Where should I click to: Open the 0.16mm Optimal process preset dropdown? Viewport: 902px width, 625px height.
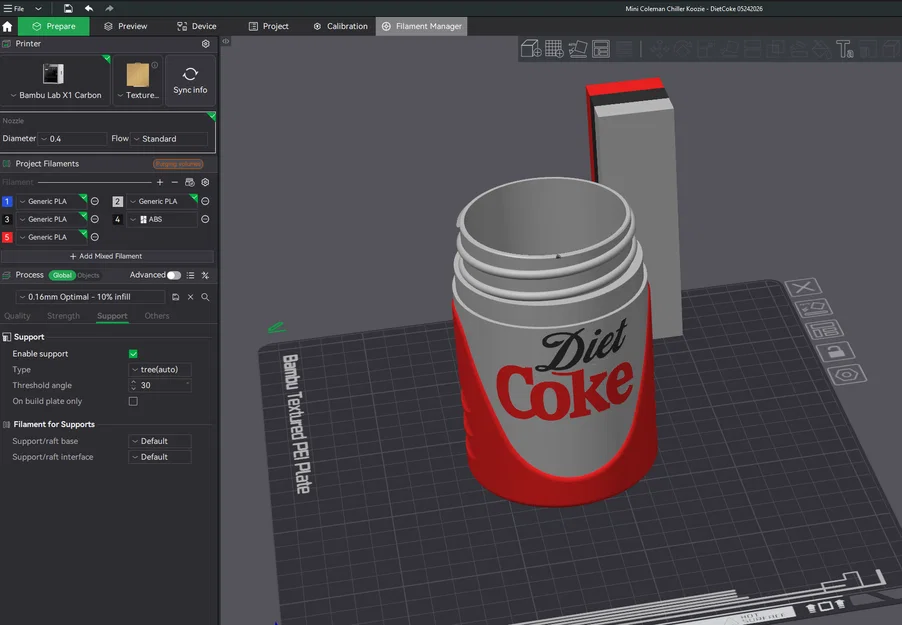(90, 297)
